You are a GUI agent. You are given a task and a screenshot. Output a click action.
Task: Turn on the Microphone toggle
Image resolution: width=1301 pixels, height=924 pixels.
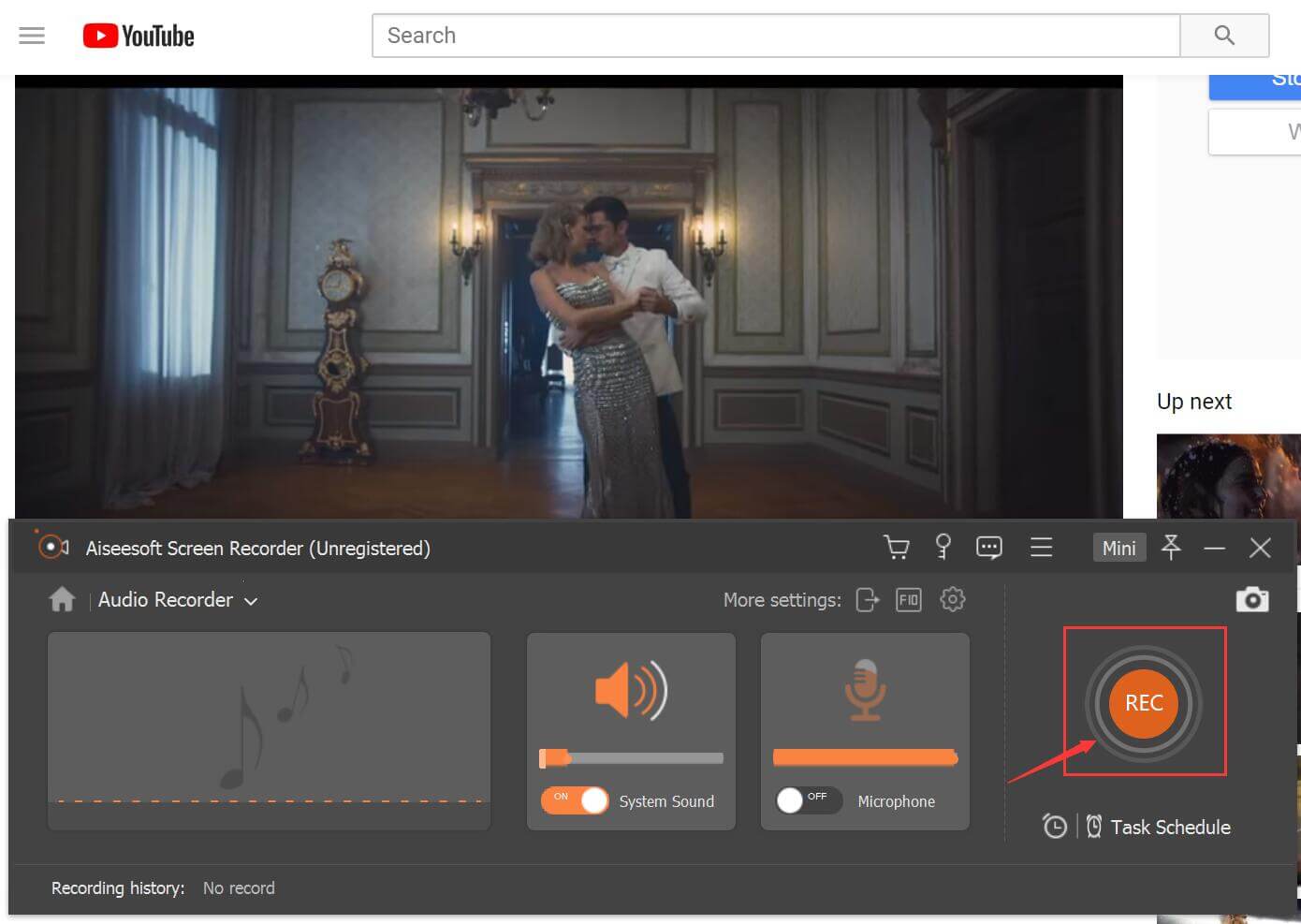(809, 800)
